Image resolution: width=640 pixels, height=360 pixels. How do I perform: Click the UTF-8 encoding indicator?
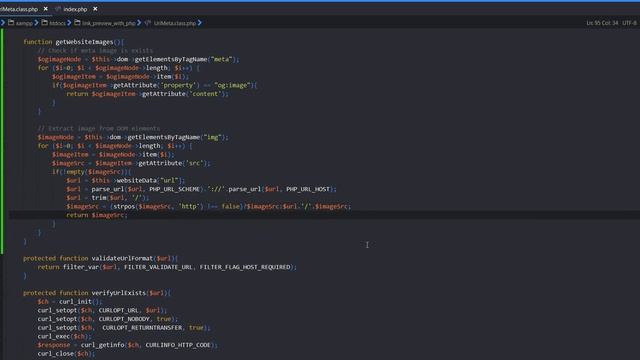pos(630,23)
